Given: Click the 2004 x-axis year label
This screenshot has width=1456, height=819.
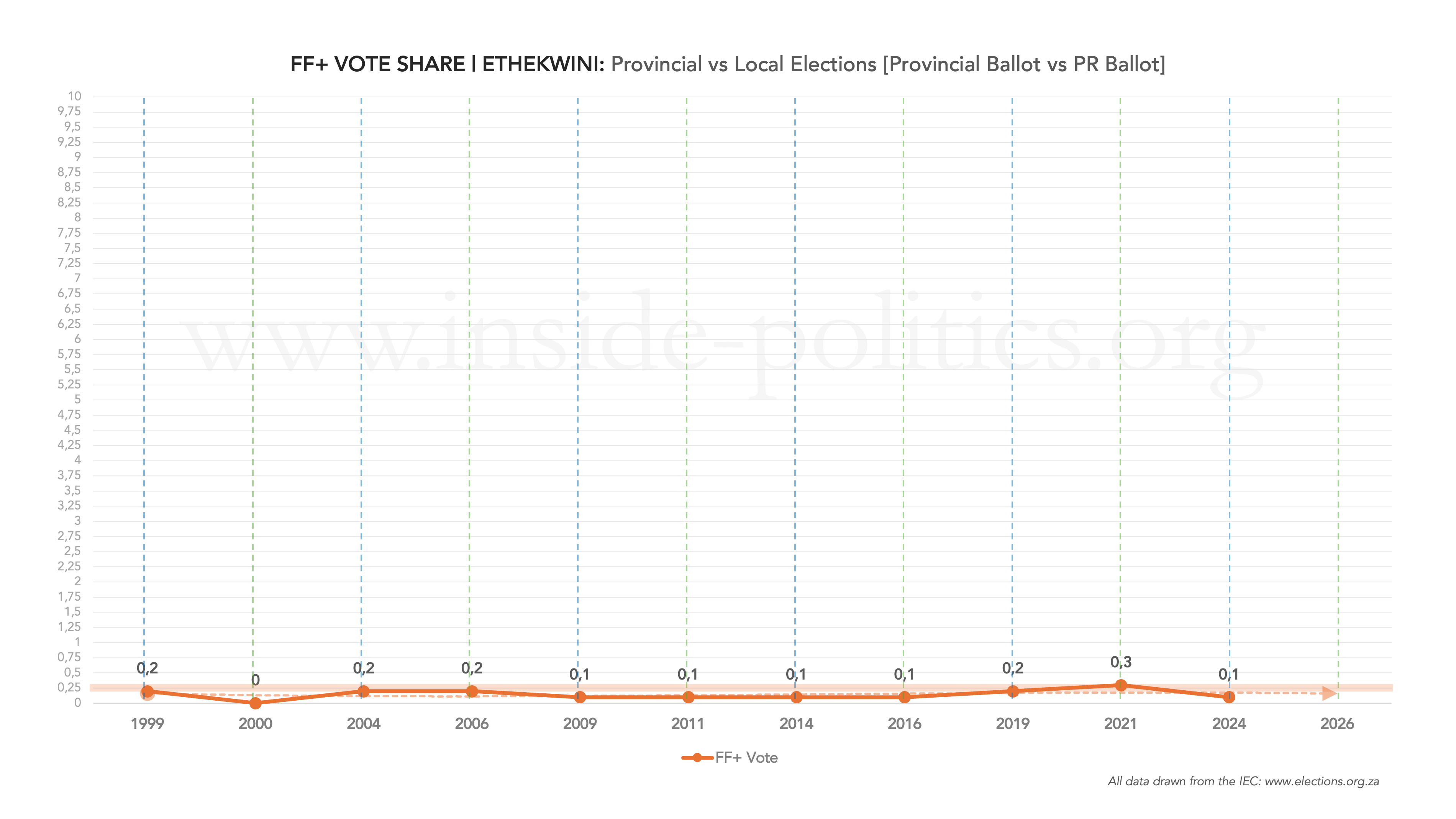Looking at the screenshot, I should [364, 724].
